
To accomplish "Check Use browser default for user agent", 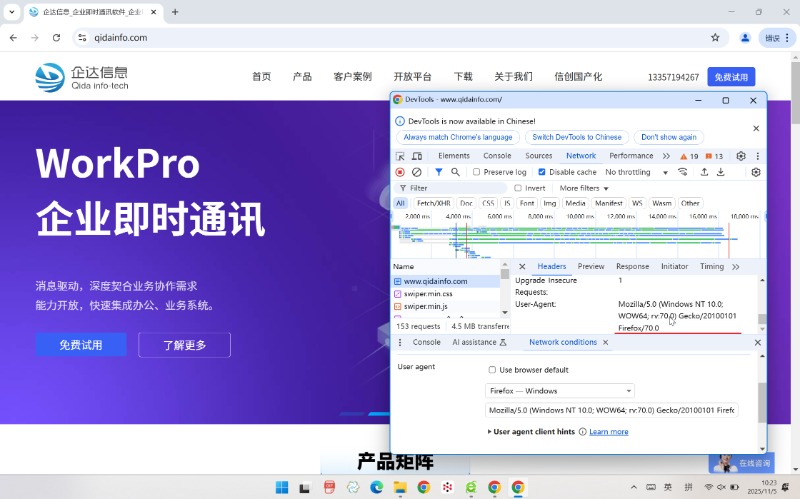I will point(492,370).
